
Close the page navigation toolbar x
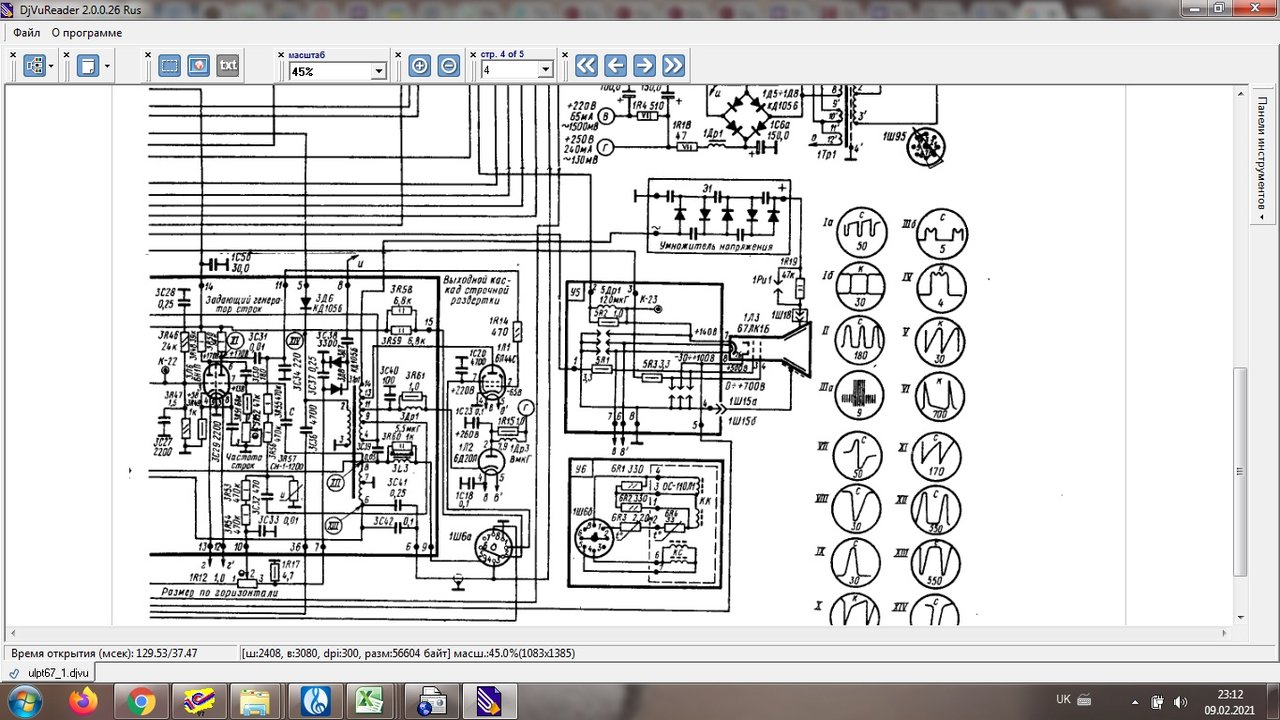coord(473,55)
